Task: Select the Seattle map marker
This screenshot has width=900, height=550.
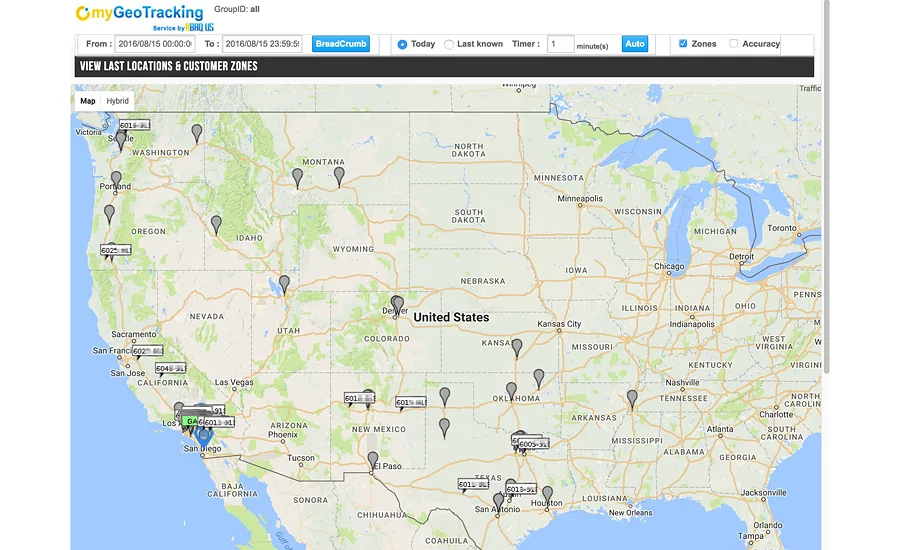Action: click(121, 140)
